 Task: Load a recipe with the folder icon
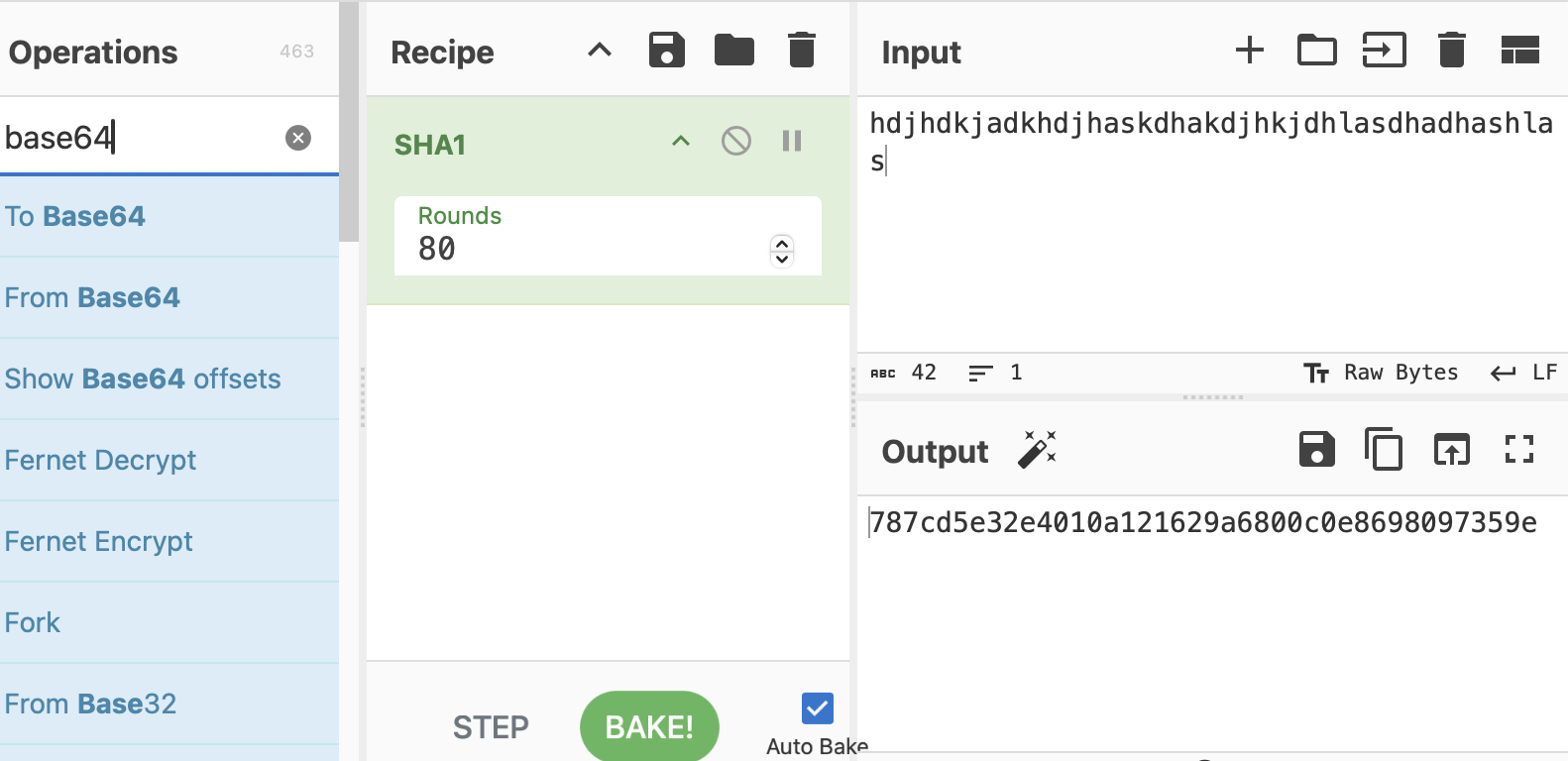click(x=734, y=50)
